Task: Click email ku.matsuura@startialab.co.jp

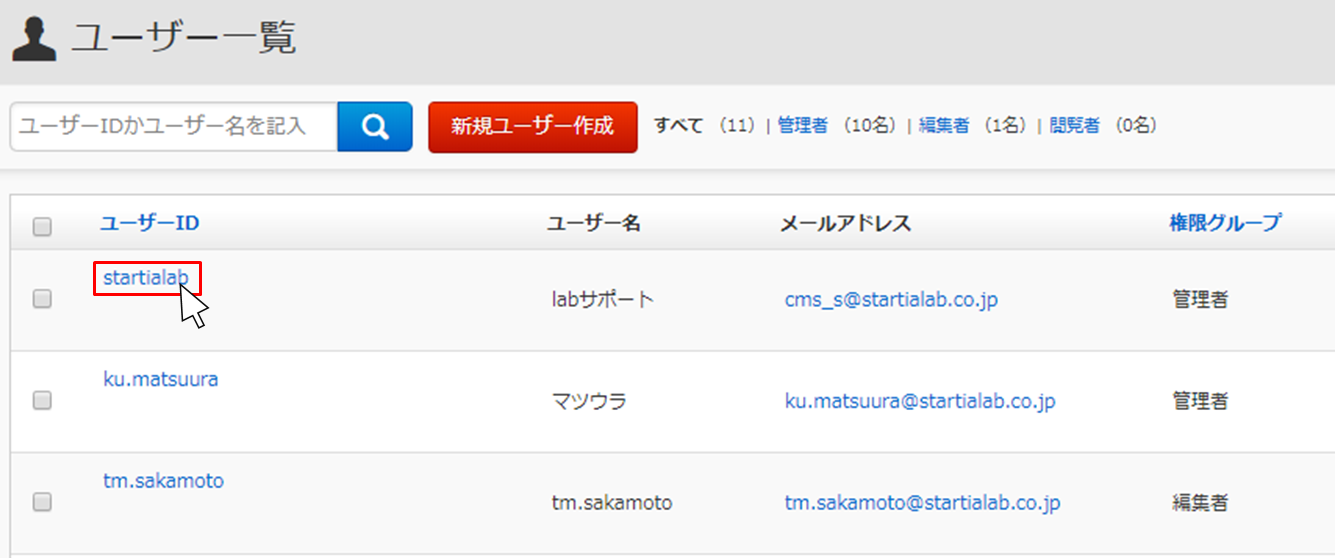Action: tap(920, 401)
